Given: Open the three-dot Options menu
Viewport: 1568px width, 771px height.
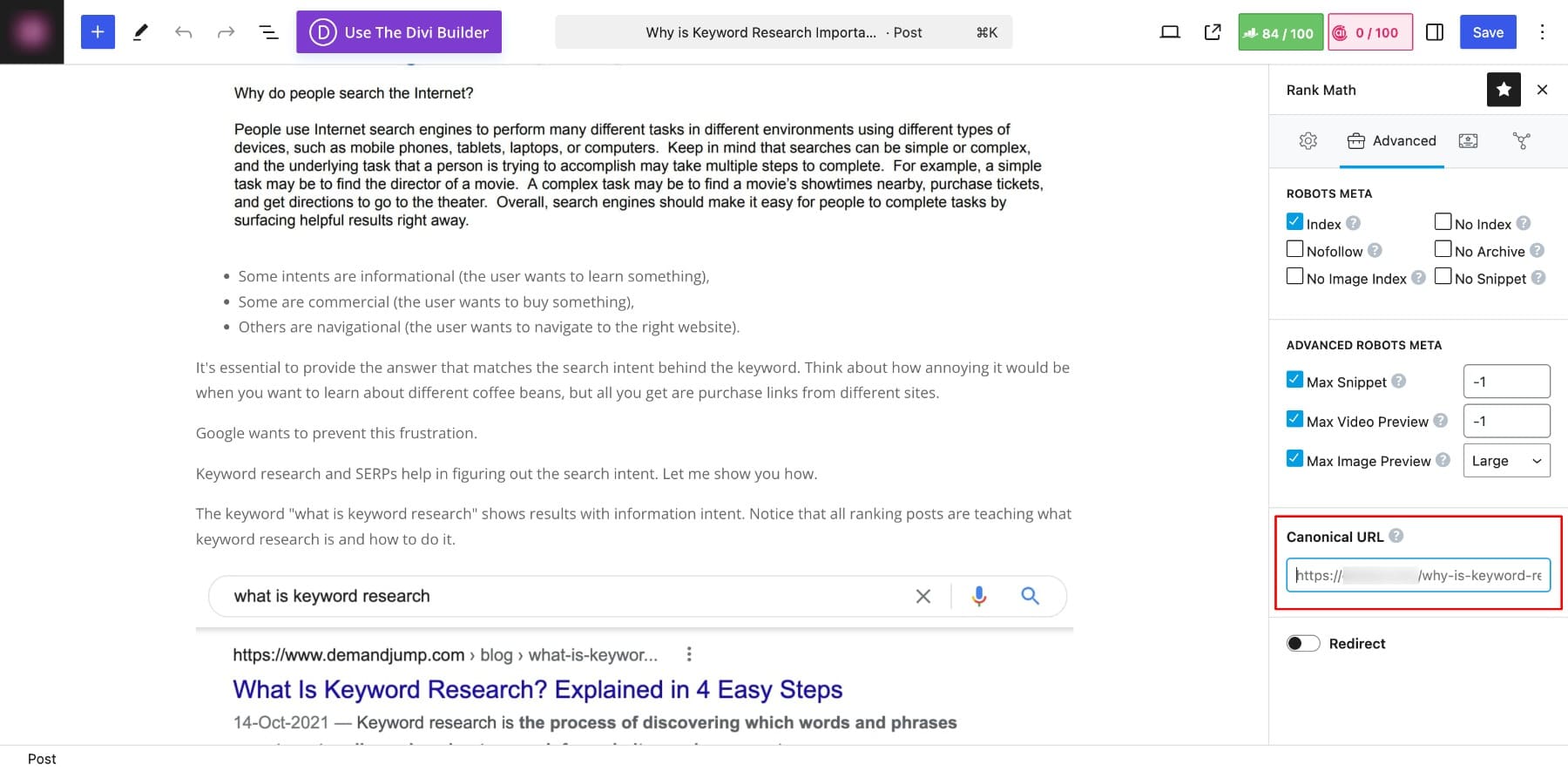Looking at the screenshot, I should [x=1542, y=32].
